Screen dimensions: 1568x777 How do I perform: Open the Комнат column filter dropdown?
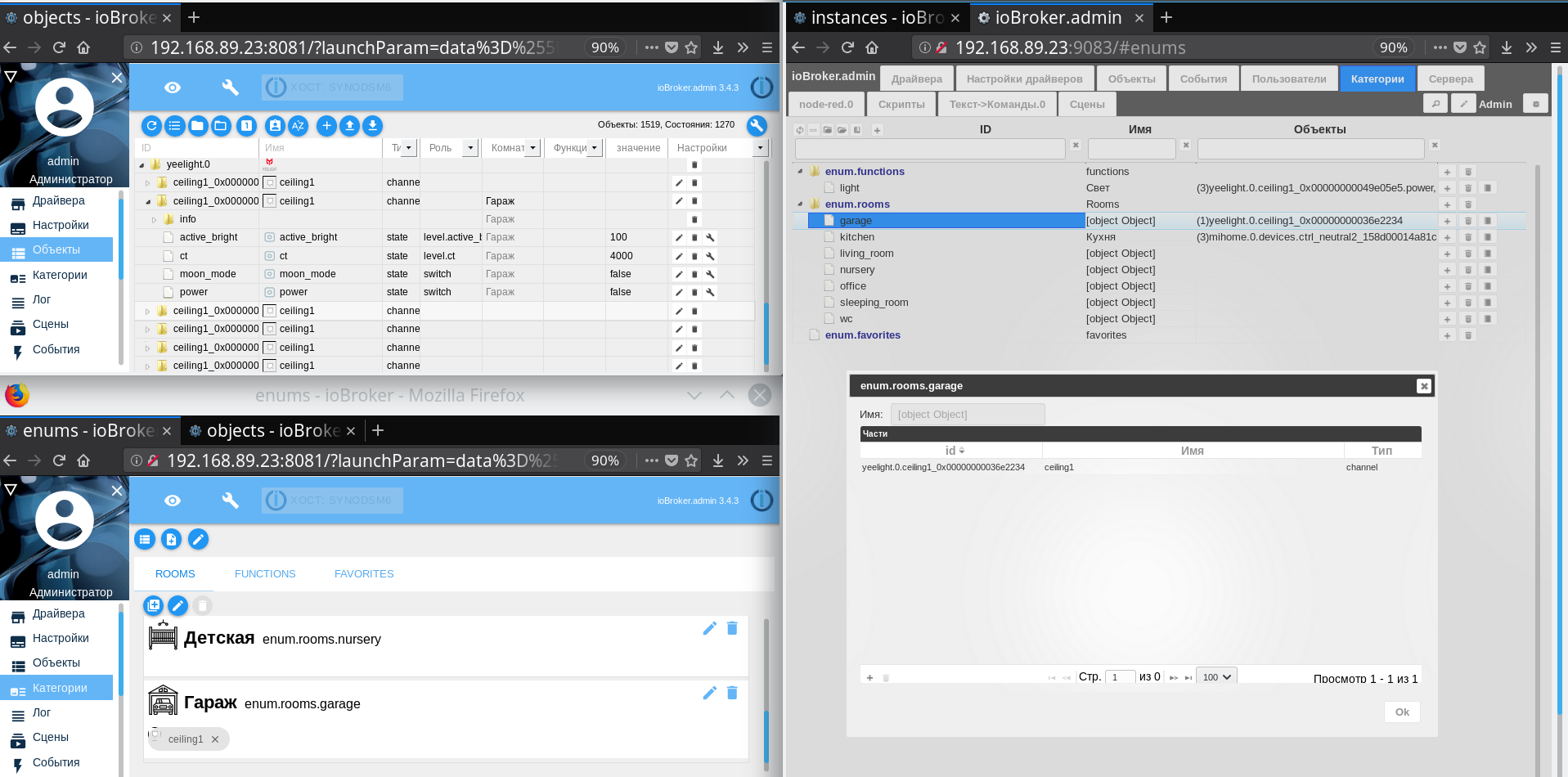pos(532,148)
